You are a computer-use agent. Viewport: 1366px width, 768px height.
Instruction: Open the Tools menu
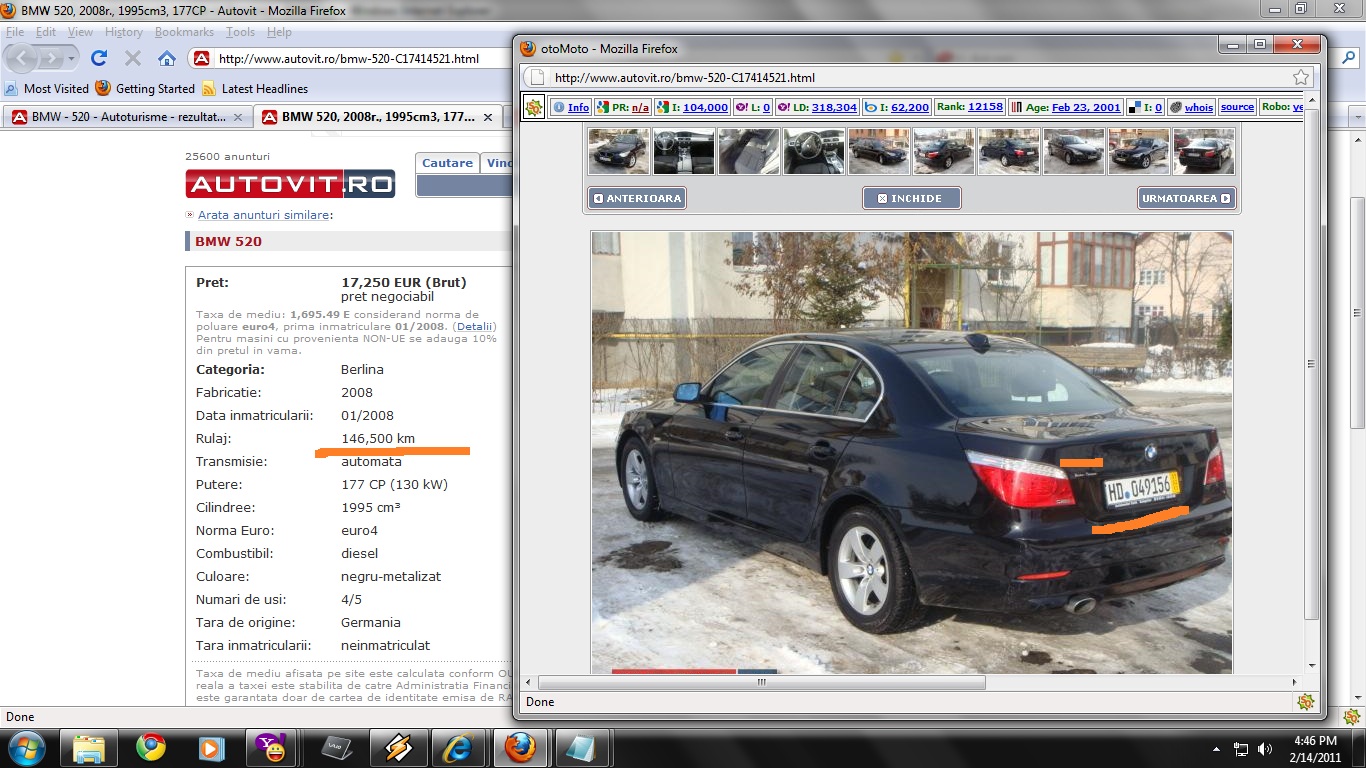[x=240, y=32]
